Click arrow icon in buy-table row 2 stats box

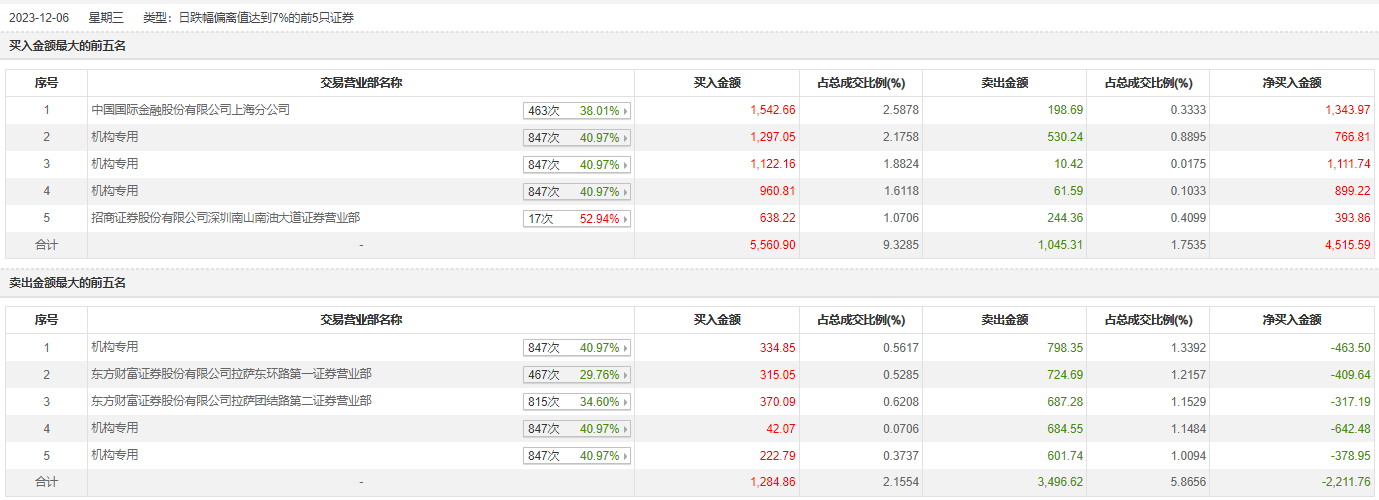627,138
